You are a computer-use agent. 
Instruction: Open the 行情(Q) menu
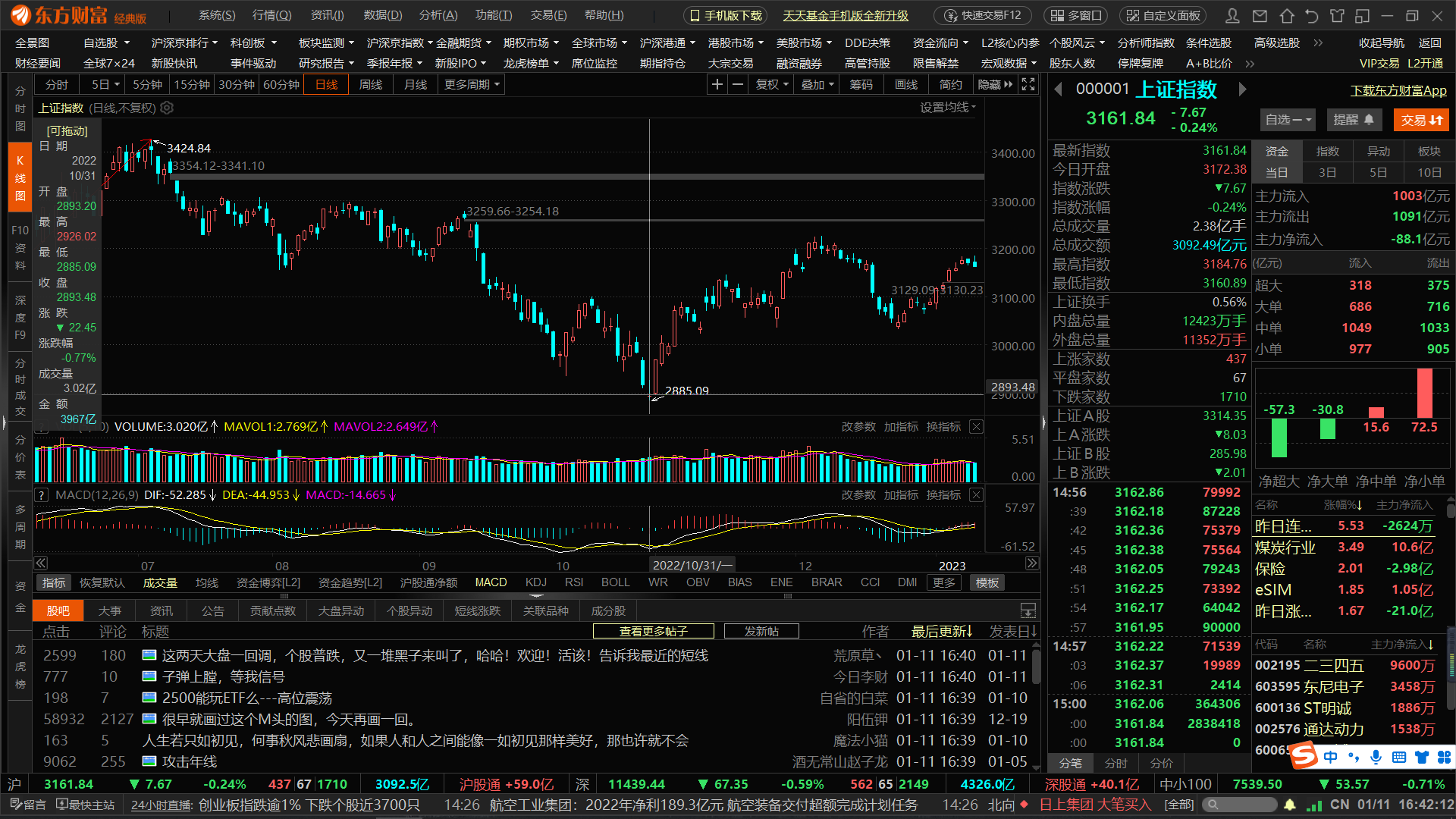(x=271, y=15)
